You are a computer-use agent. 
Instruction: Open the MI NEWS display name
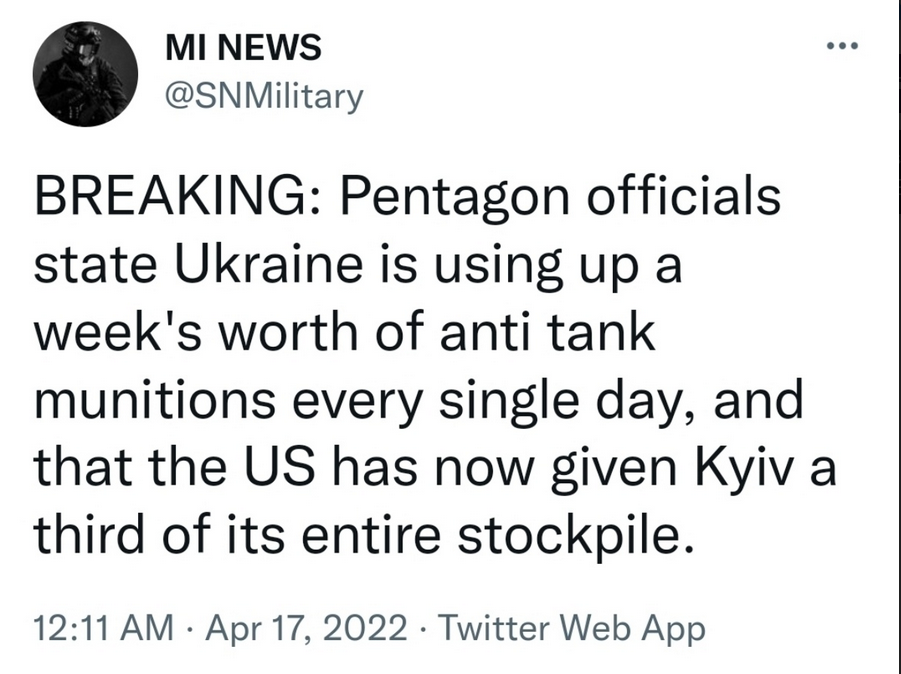tap(241, 46)
